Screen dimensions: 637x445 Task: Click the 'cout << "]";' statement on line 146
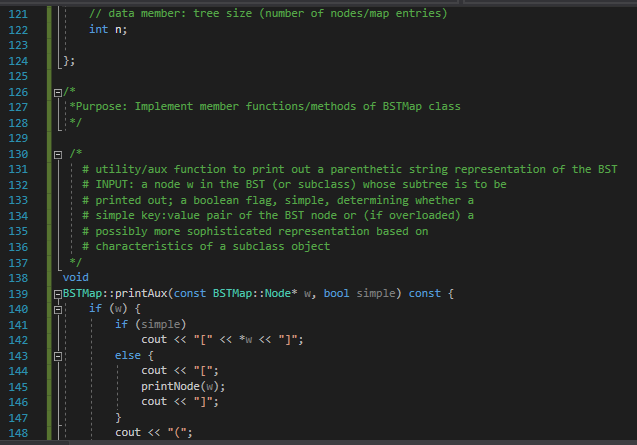180,402
